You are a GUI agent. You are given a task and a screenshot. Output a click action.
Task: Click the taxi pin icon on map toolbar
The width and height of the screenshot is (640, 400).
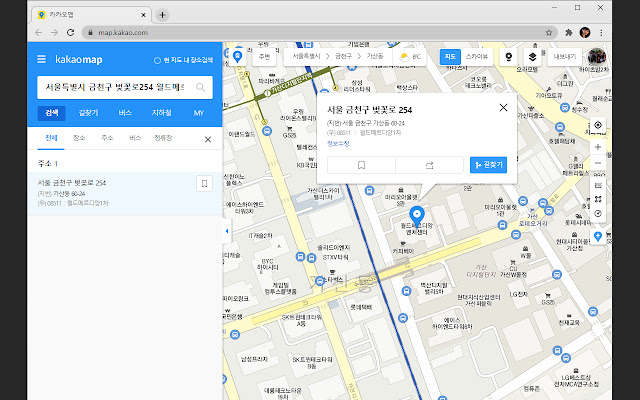click(237, 57)
